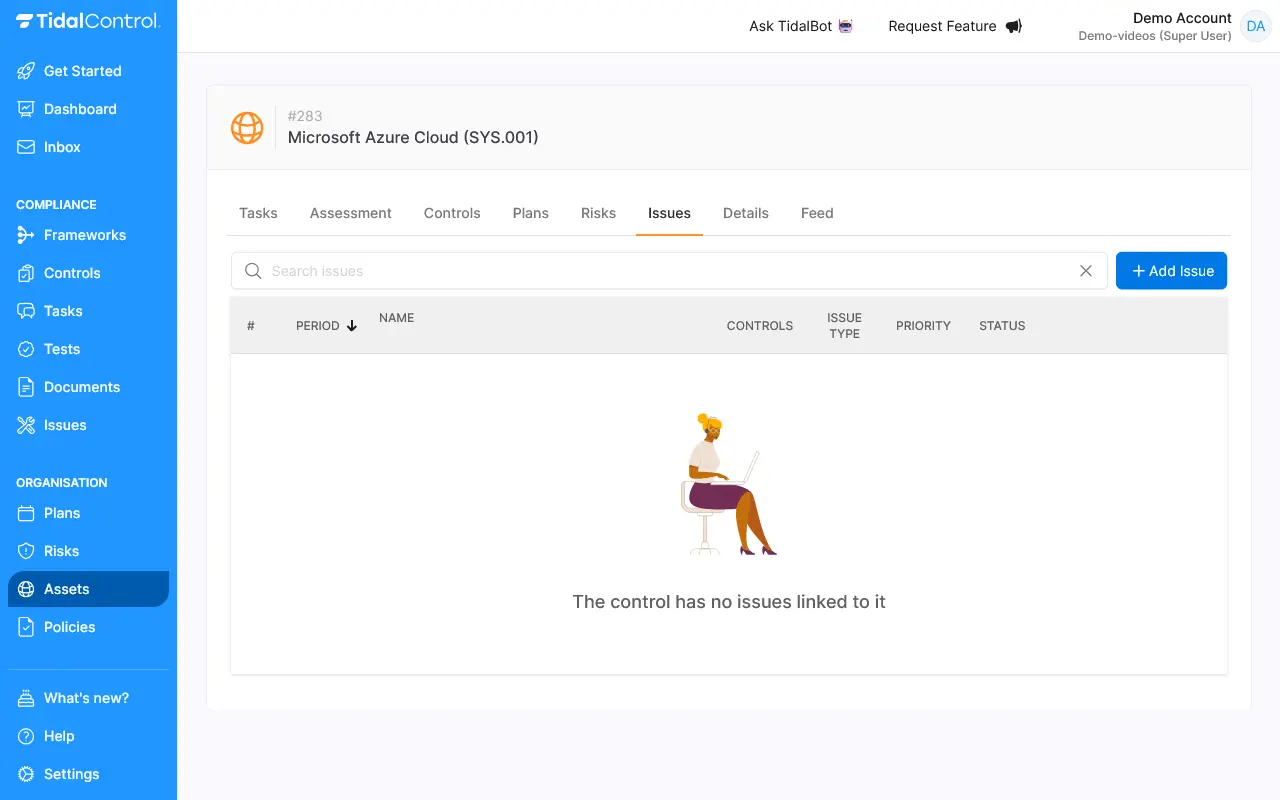Open the Details tab
Viewport: 1280px width, 800px height.
pyautogui.click(x=746, y=213)
